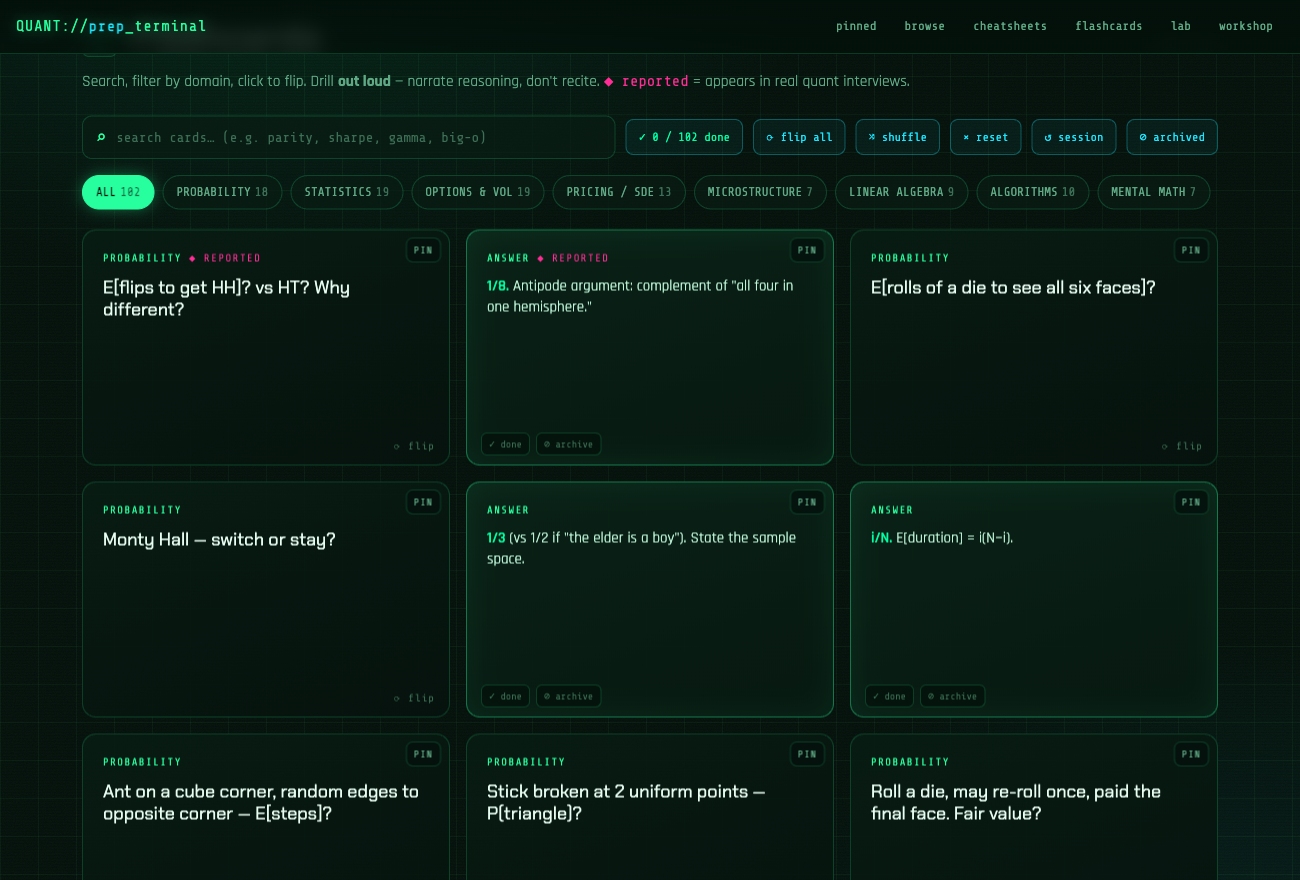Click the magnifier icon in search box

(x=101, y=137)
